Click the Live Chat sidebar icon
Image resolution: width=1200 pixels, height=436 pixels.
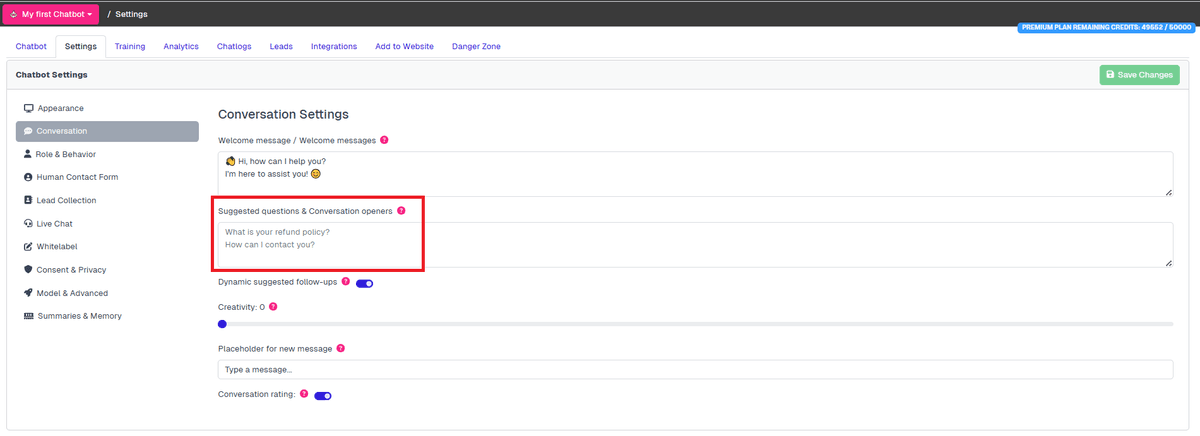click(x=28, y=224)
